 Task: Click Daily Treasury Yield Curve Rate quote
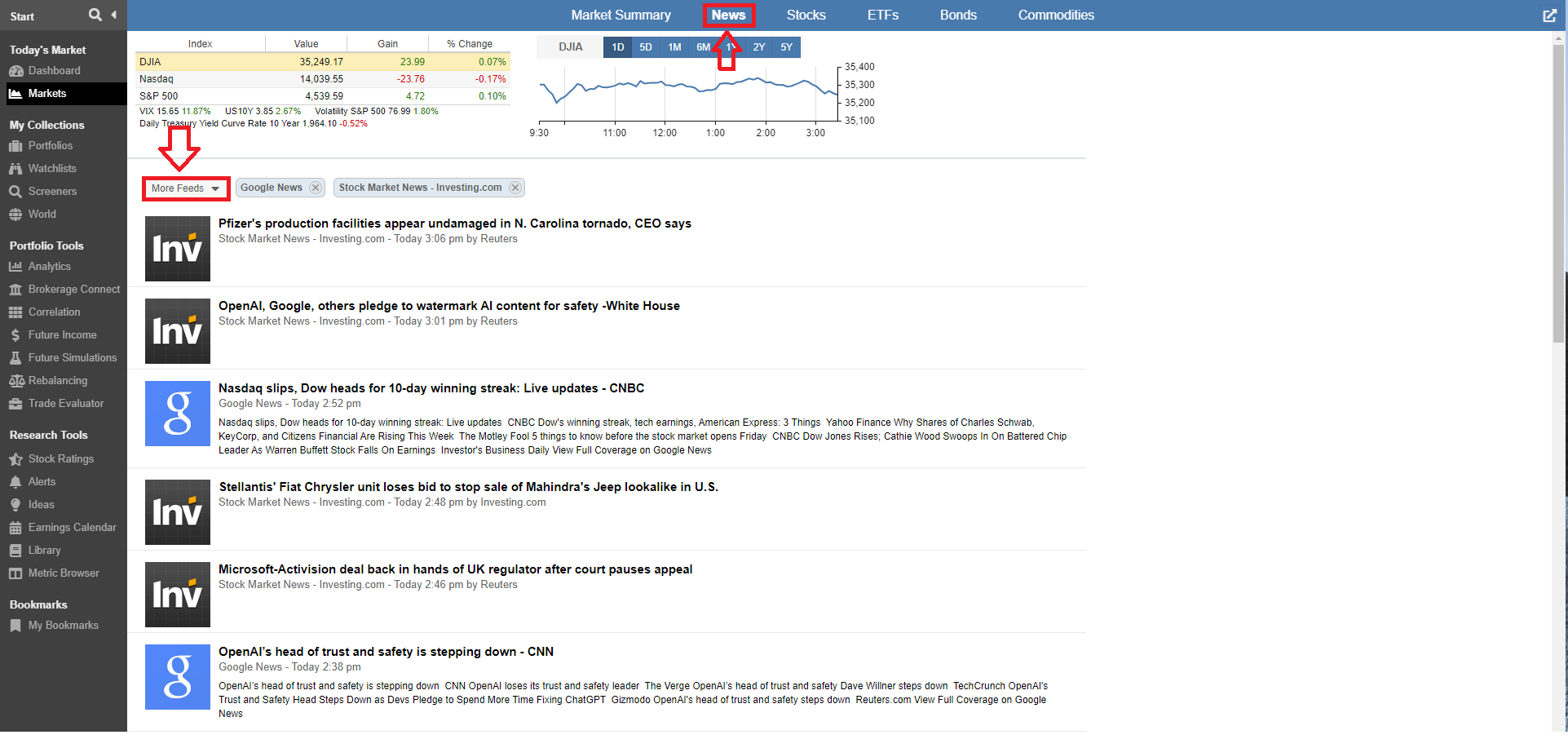coord(254,124)
